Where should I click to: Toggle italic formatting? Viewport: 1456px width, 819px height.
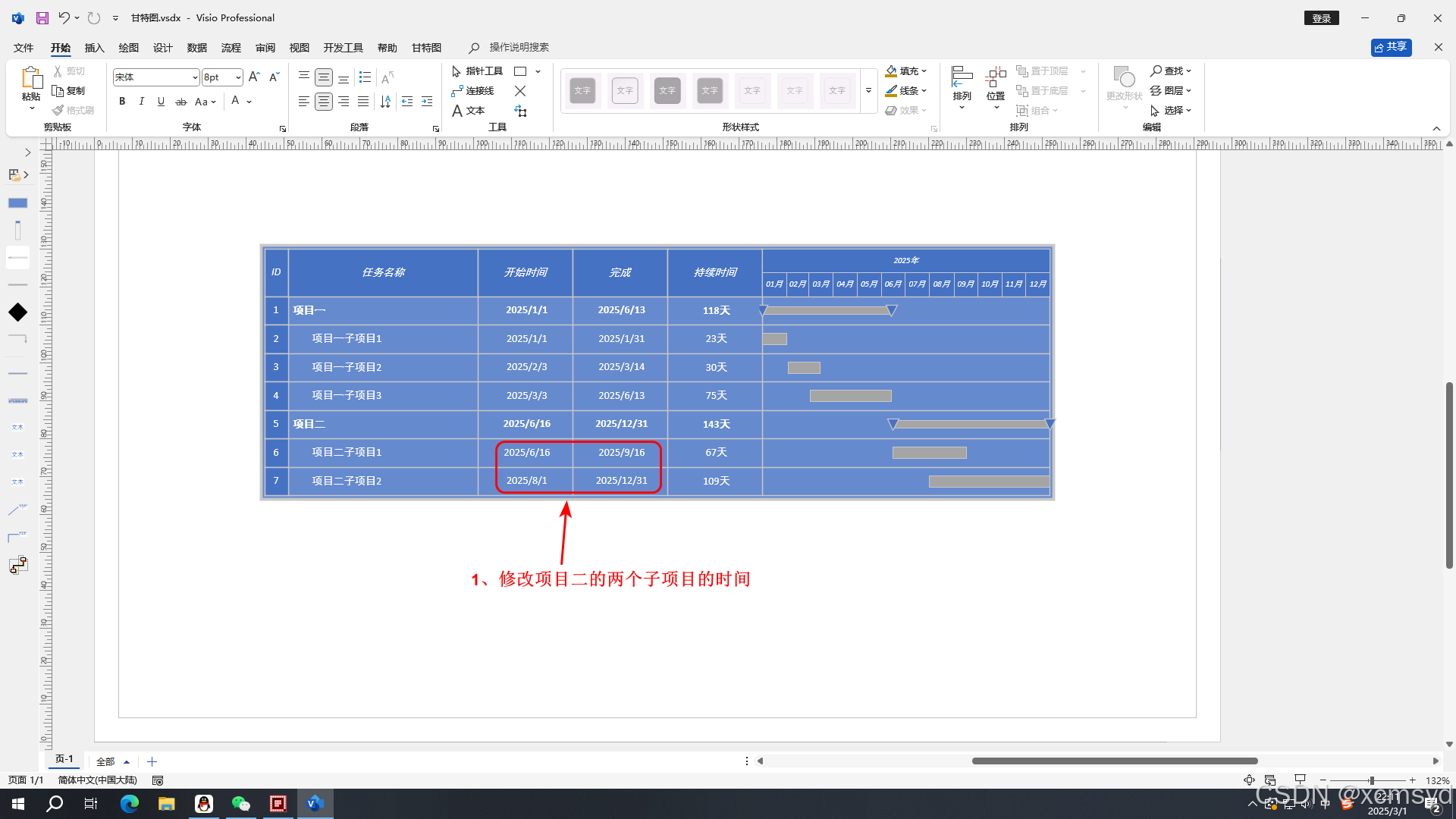coord(142,102)
